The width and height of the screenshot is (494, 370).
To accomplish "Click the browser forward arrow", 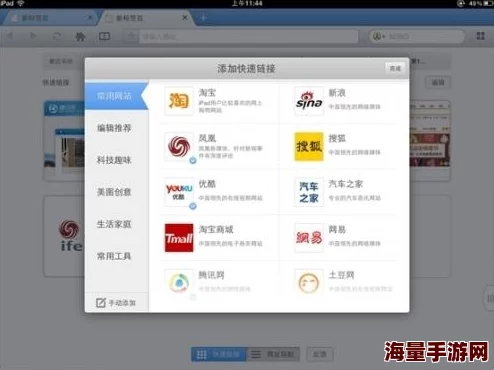I will click(33, 36).
